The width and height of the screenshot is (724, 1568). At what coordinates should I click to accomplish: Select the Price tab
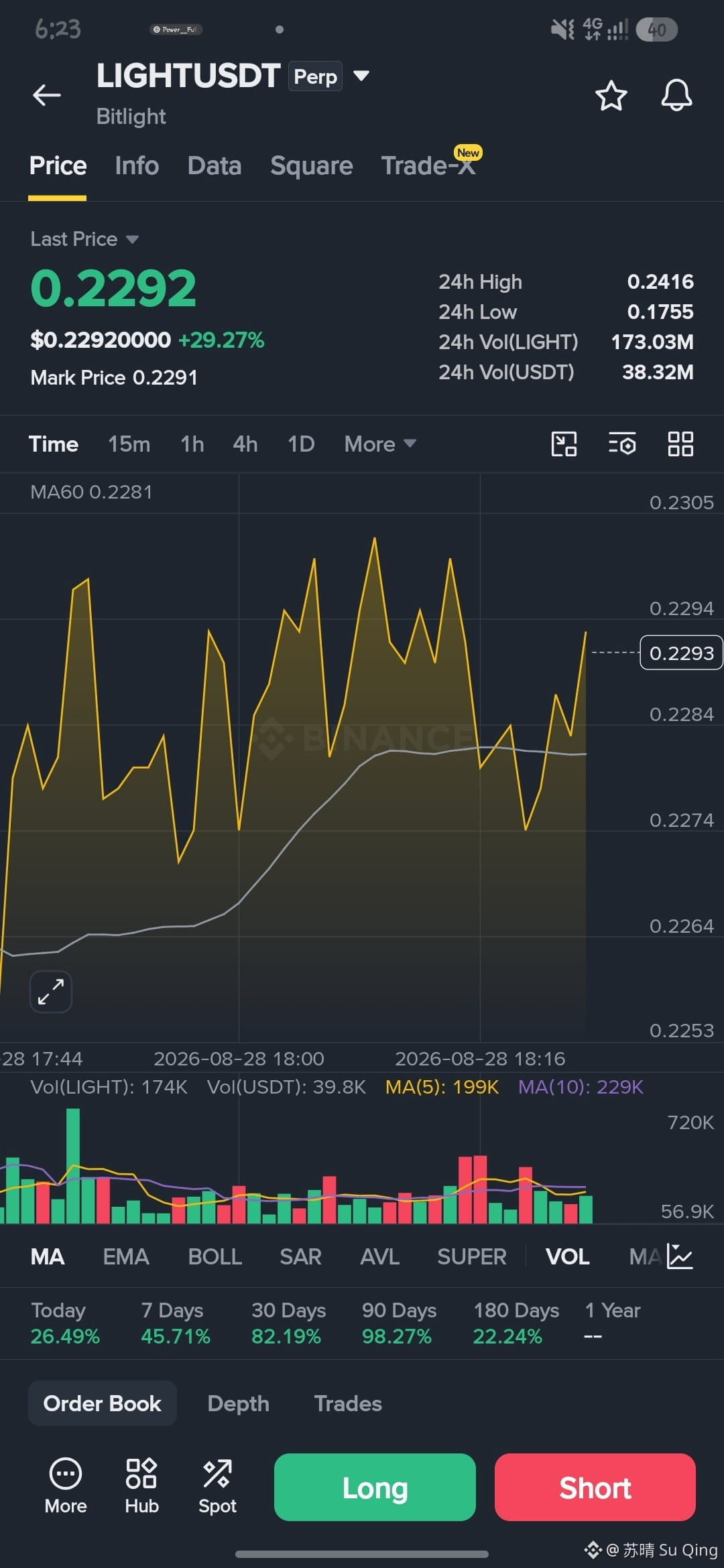pos(58,166)
